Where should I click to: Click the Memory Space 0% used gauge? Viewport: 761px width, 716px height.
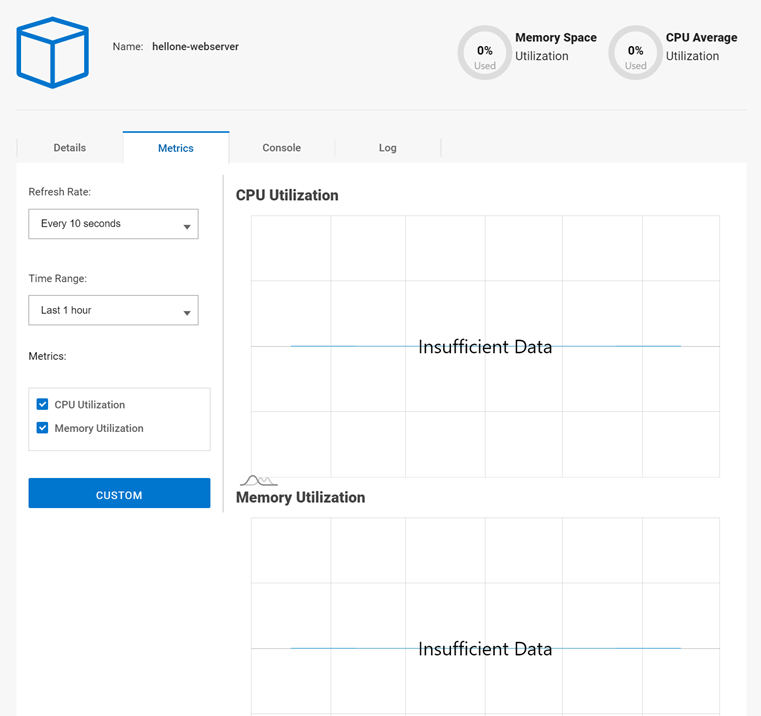click(x=484, y=52)
